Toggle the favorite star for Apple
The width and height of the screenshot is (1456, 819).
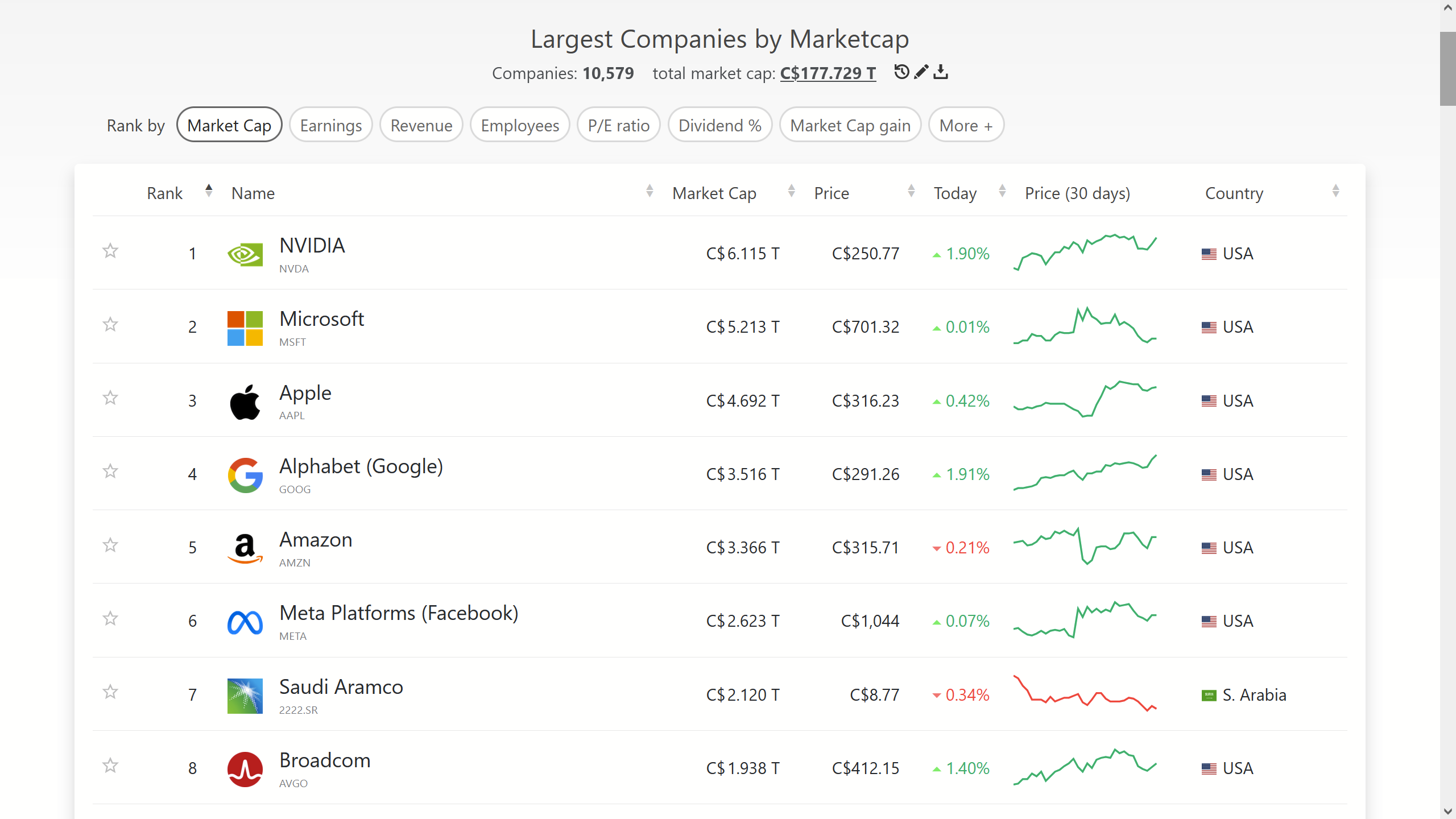point(110,398)
